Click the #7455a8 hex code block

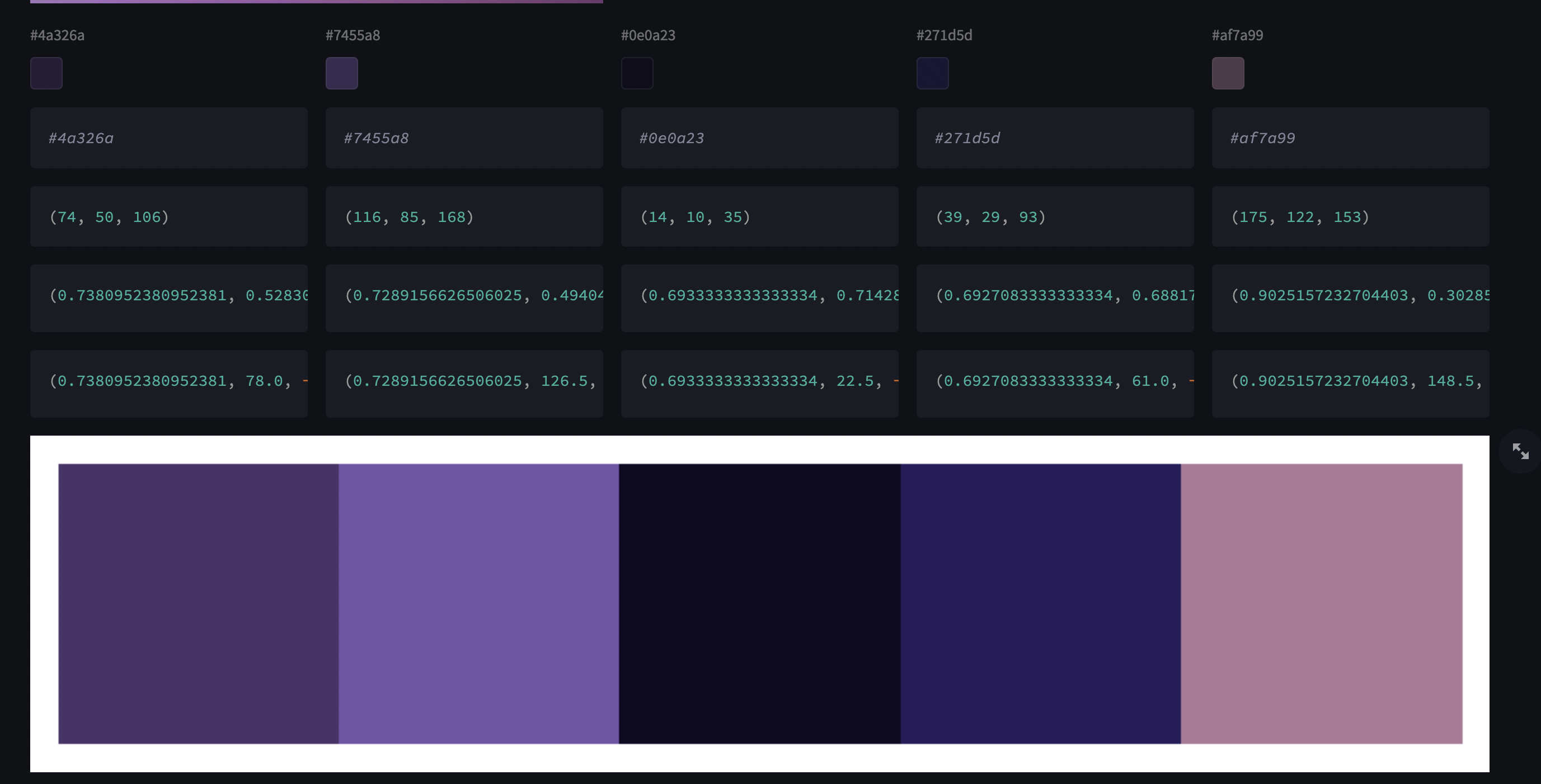[x=464, y=138]
